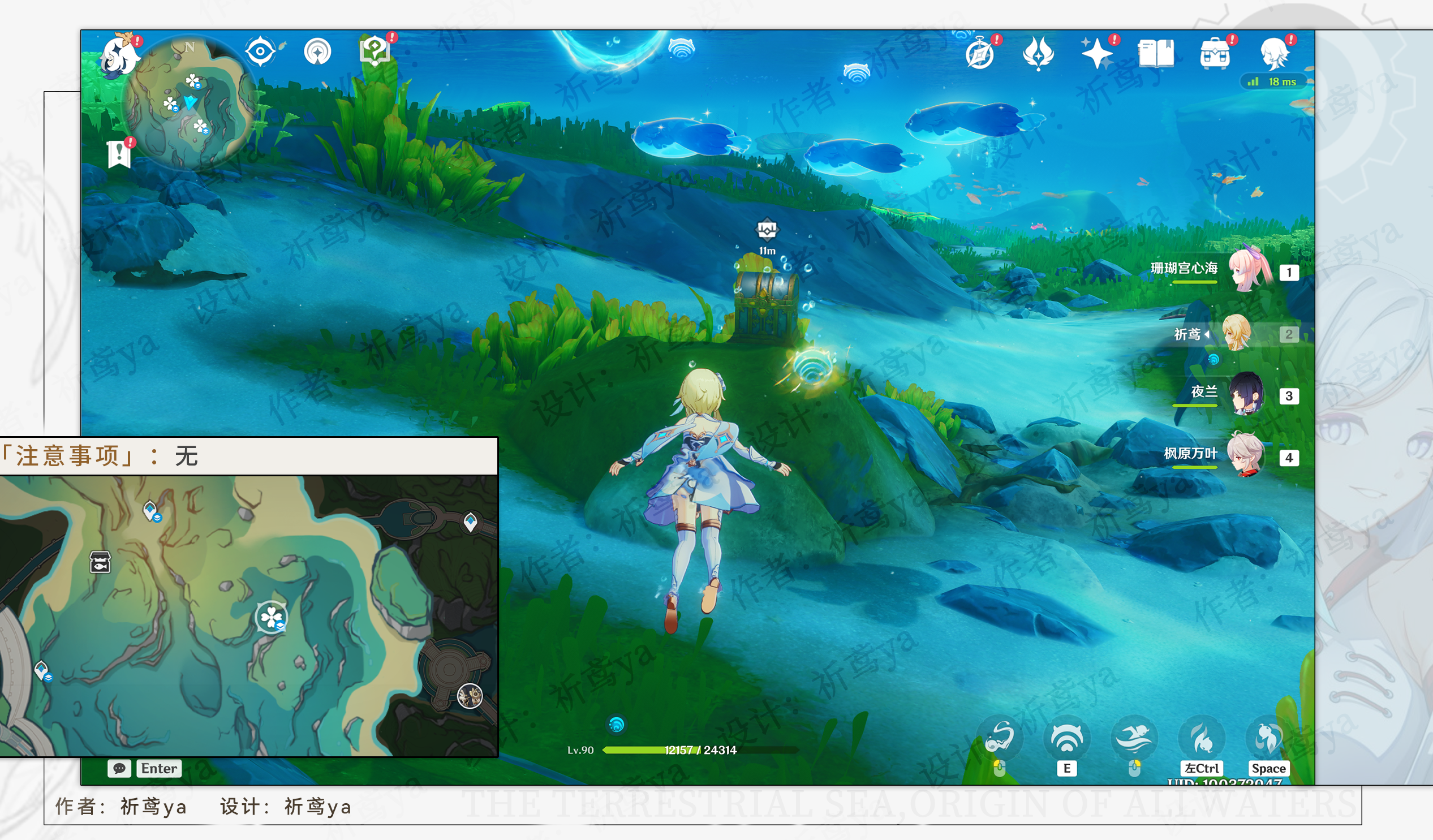Click the glowing sonar shell beside the chest
This screenshot has width=1433, height=840.
(812, 366)
